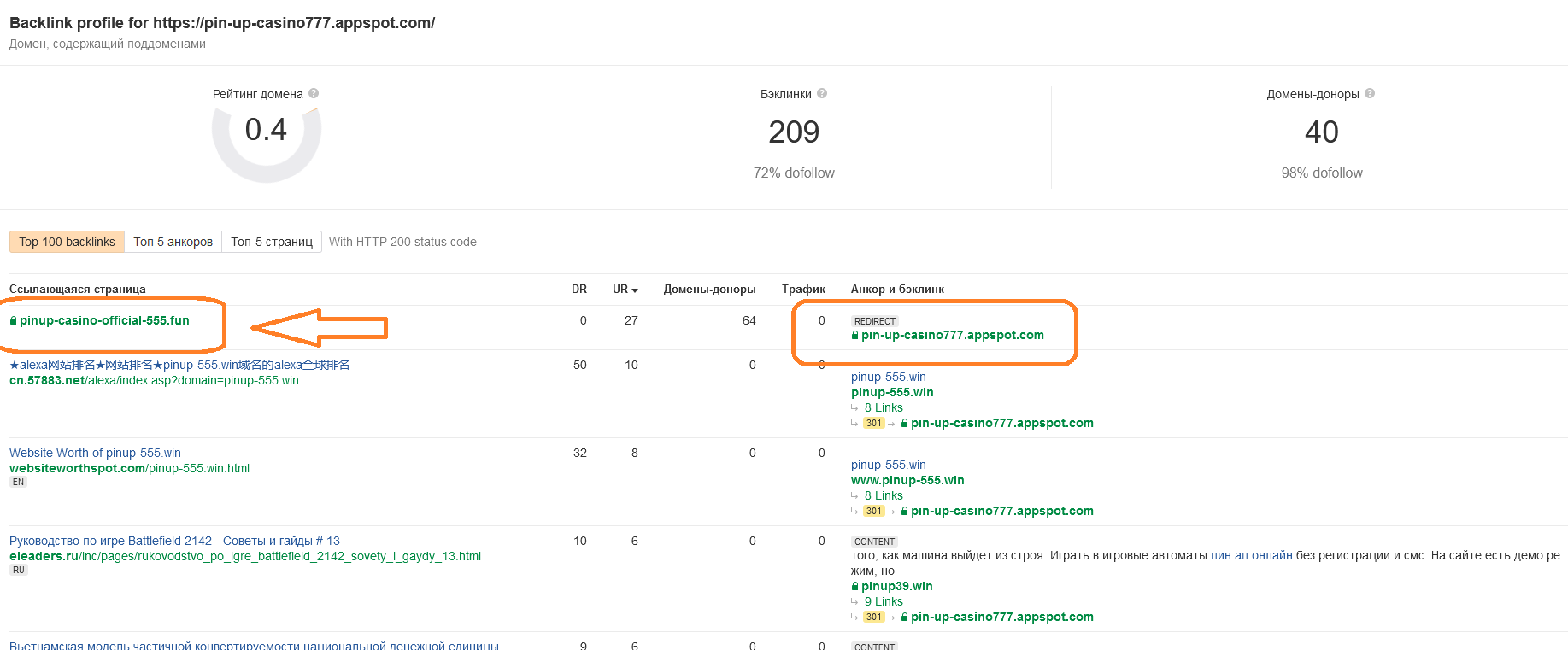Expand 8 Links under www.pinup-555.win

(x=884, y=495)
